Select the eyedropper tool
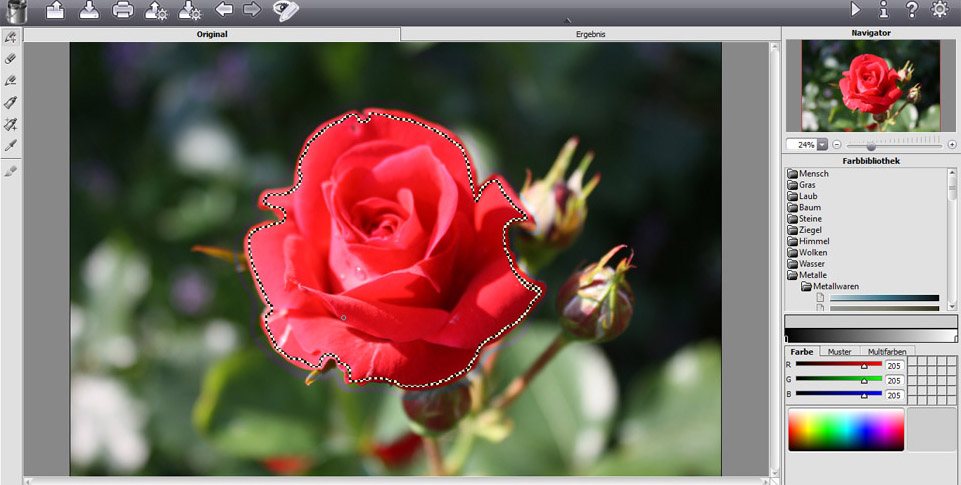Screen dimensions: 961x485 (11, 146)
